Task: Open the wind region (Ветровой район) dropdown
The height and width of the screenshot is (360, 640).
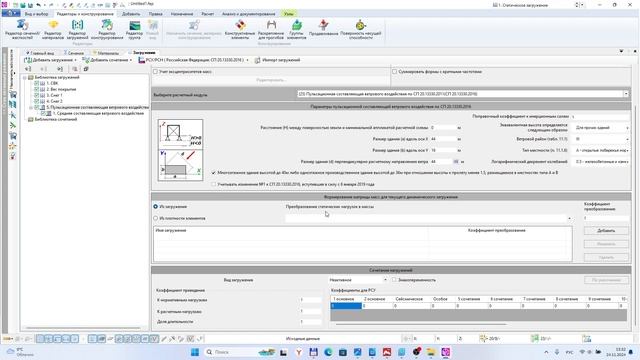Action: [602, 139]
